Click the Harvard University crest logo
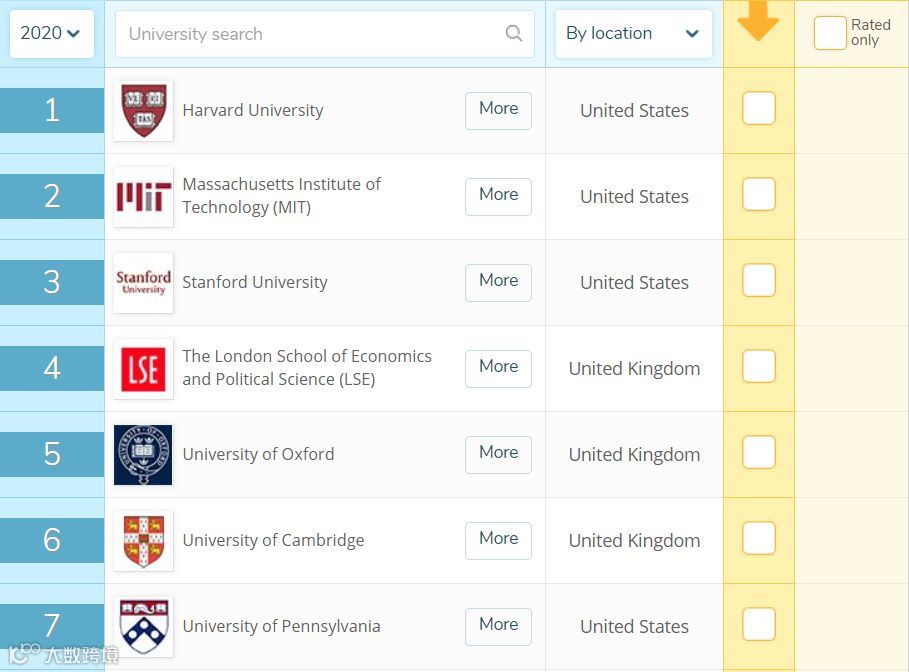This screenshot has height=672, width=909. click(143, 110)
